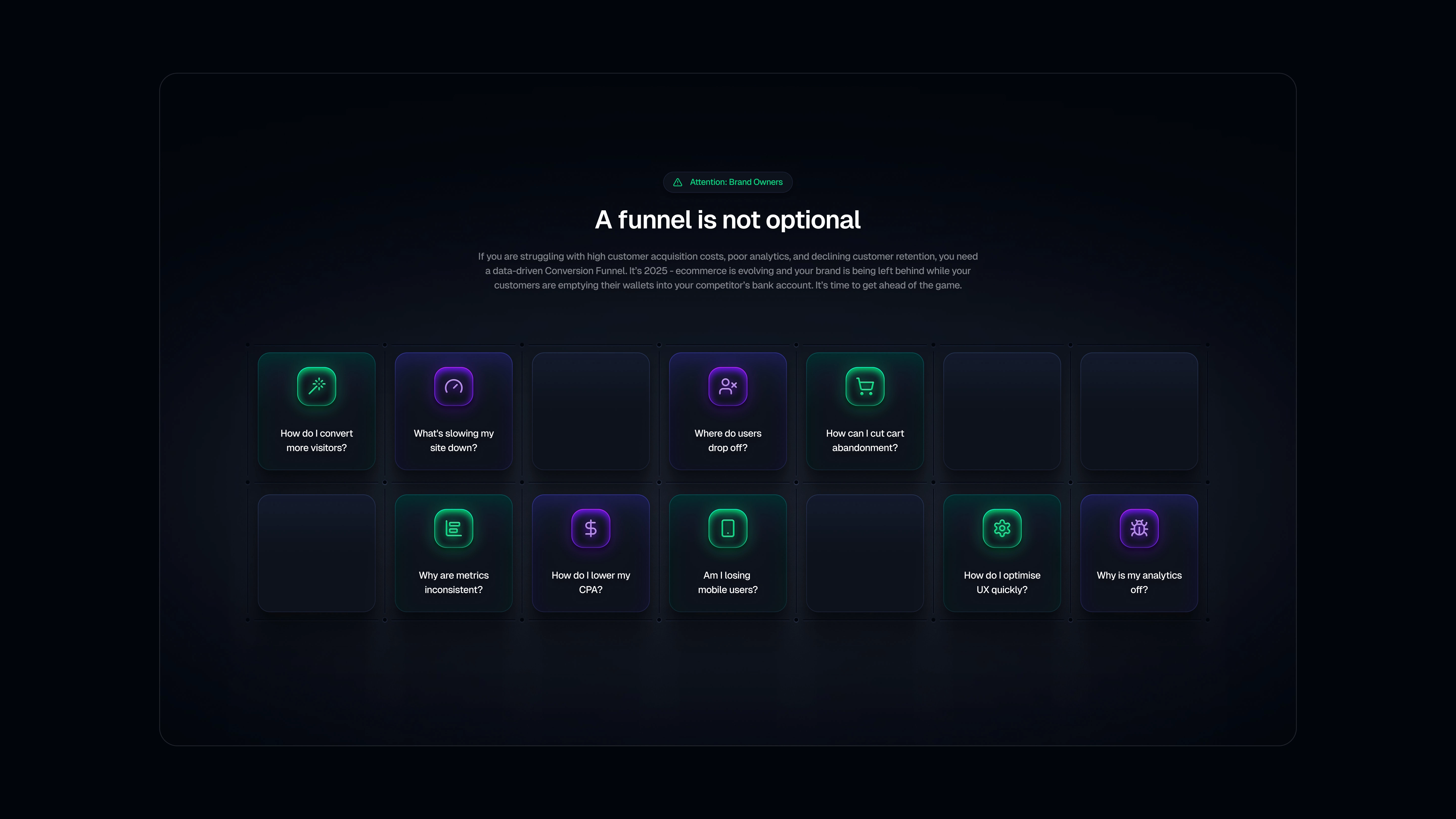The height and width of the screenshot is (819, 1456).
Task: Click the warning triangle in badge
Action: (x=678, y=182)
